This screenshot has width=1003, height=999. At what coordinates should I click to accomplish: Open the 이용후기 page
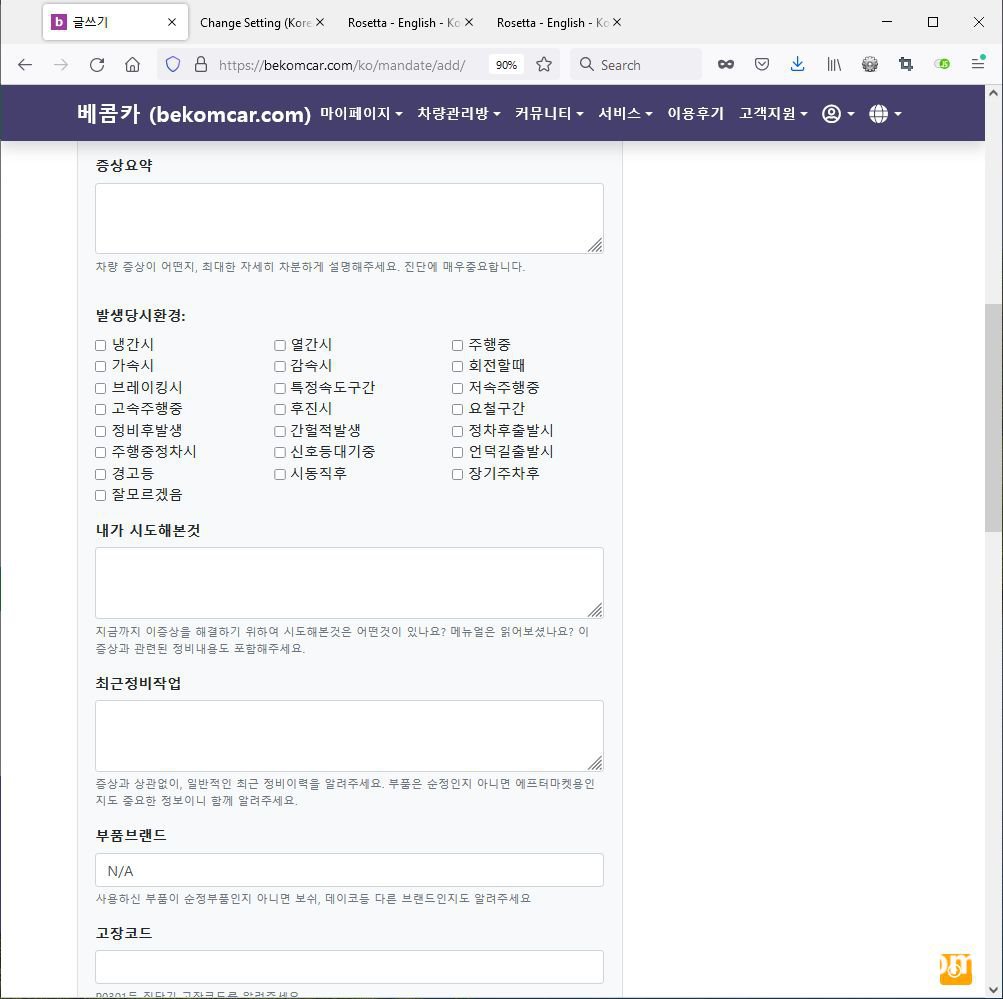click(695, 114)
